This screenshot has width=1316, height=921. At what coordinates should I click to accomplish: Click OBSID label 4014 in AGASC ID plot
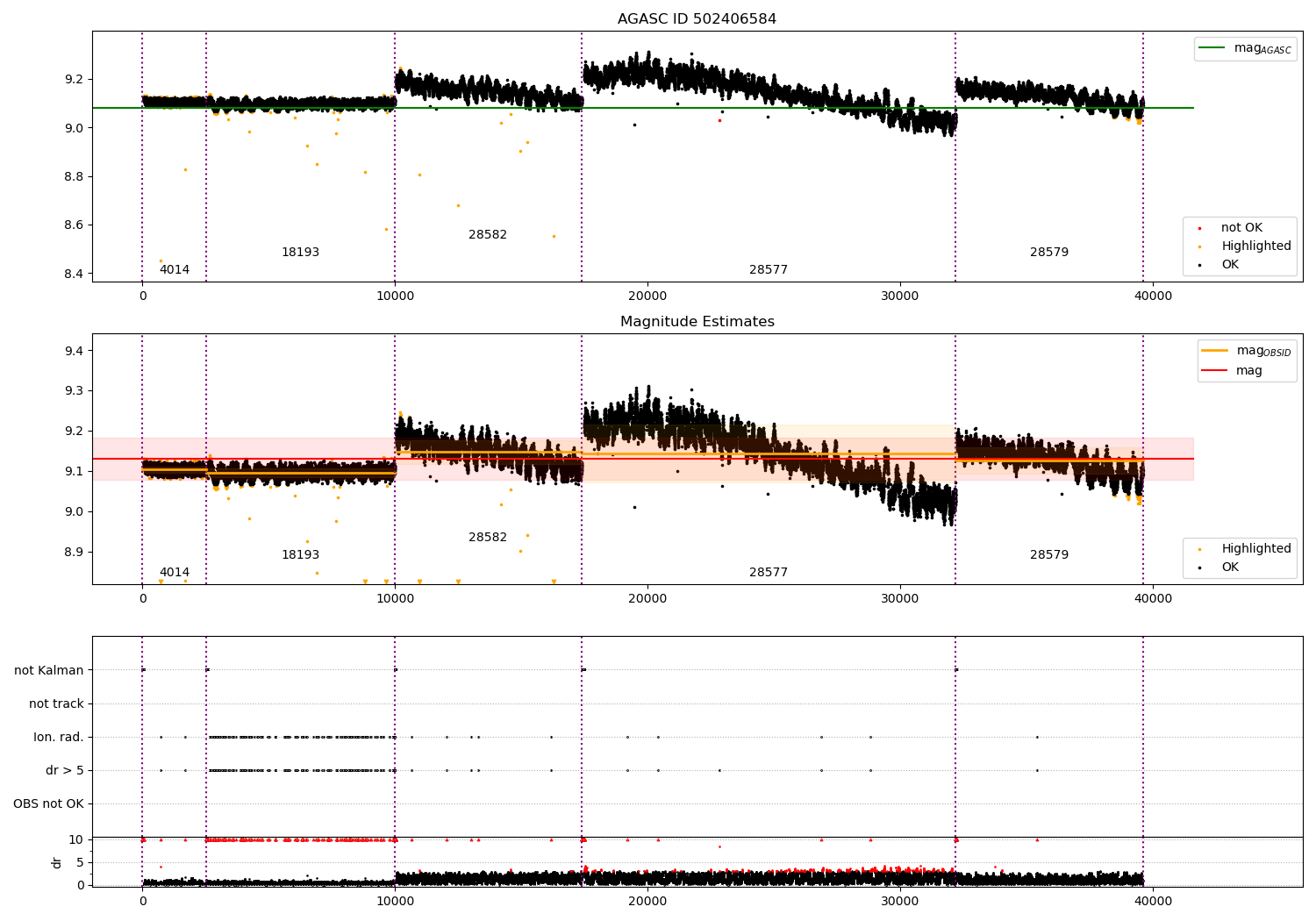(x=175, y=269)
